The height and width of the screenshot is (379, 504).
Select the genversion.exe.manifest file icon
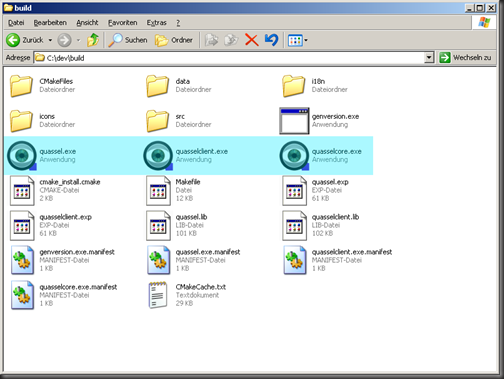click(x=22, y=260)
